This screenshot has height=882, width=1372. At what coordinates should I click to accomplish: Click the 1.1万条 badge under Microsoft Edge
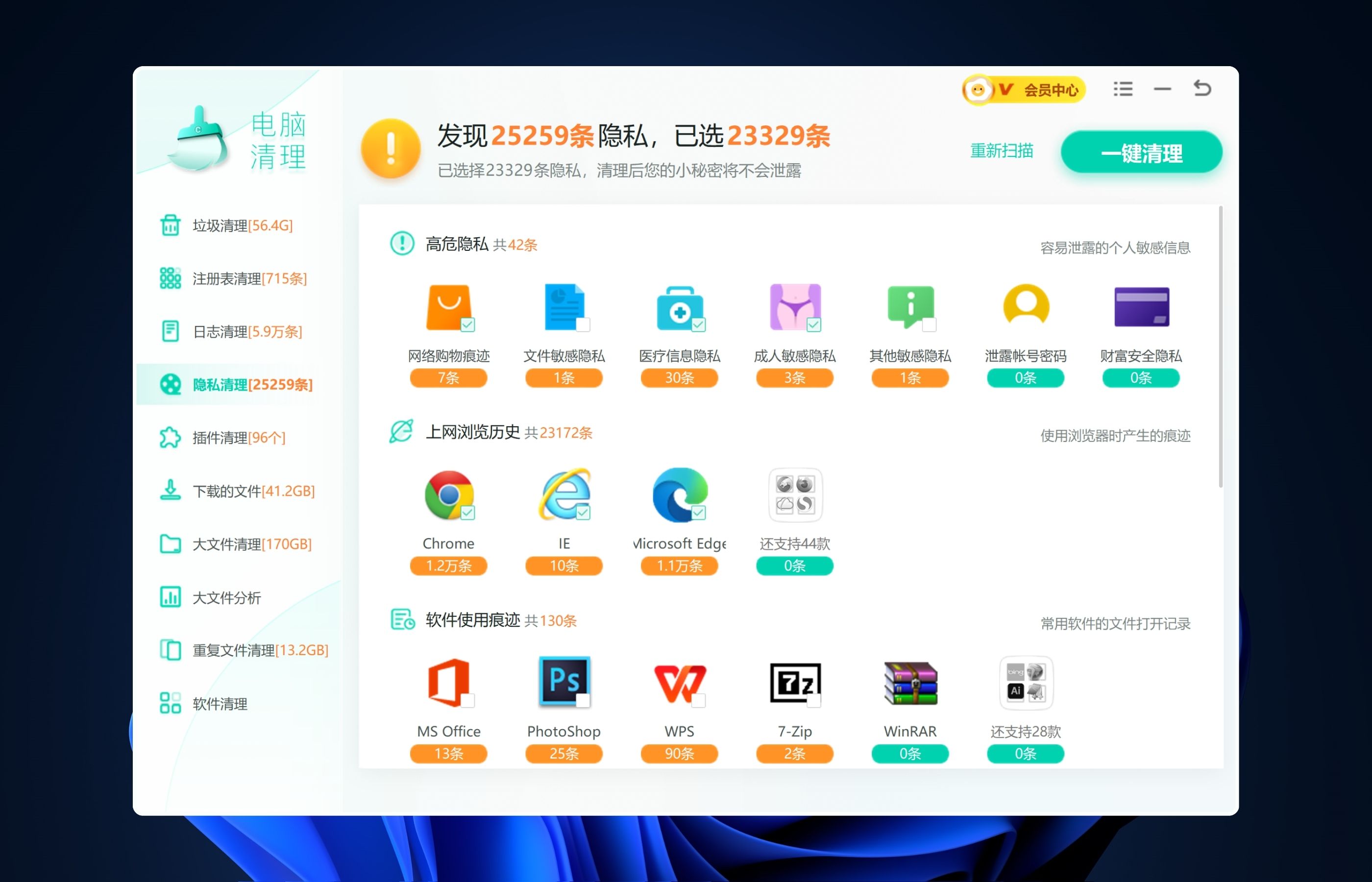680,566
